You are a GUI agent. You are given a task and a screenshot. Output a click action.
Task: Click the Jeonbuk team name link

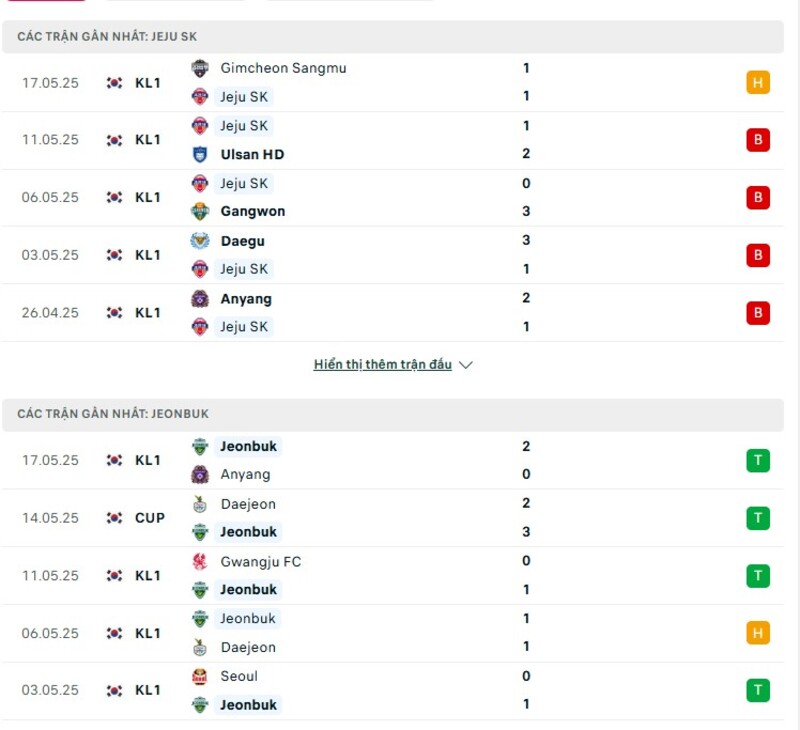248,446
